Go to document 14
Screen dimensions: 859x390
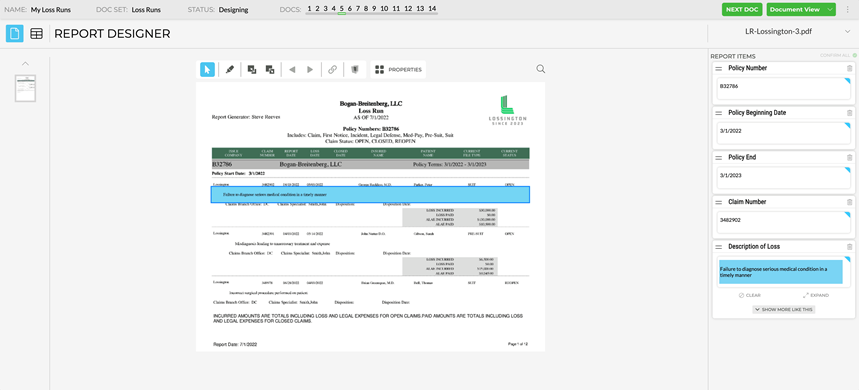pos(432,9)
